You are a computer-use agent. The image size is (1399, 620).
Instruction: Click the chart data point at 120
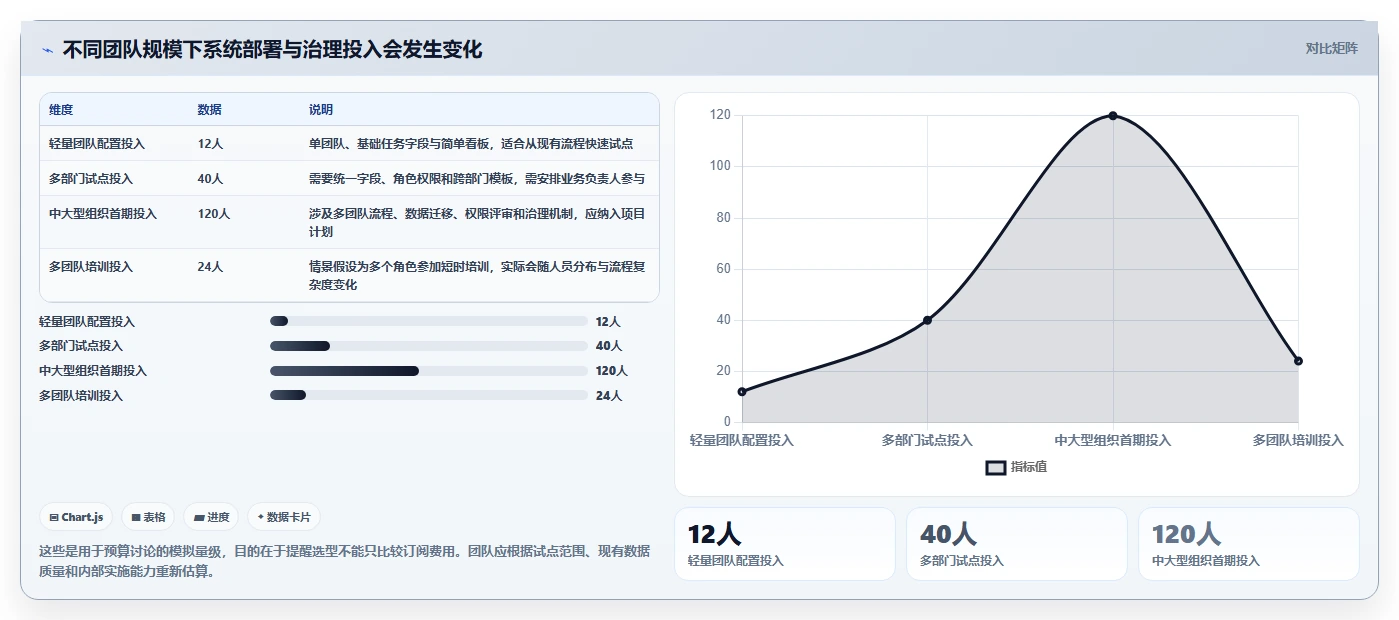click(x=1112, y=116)
